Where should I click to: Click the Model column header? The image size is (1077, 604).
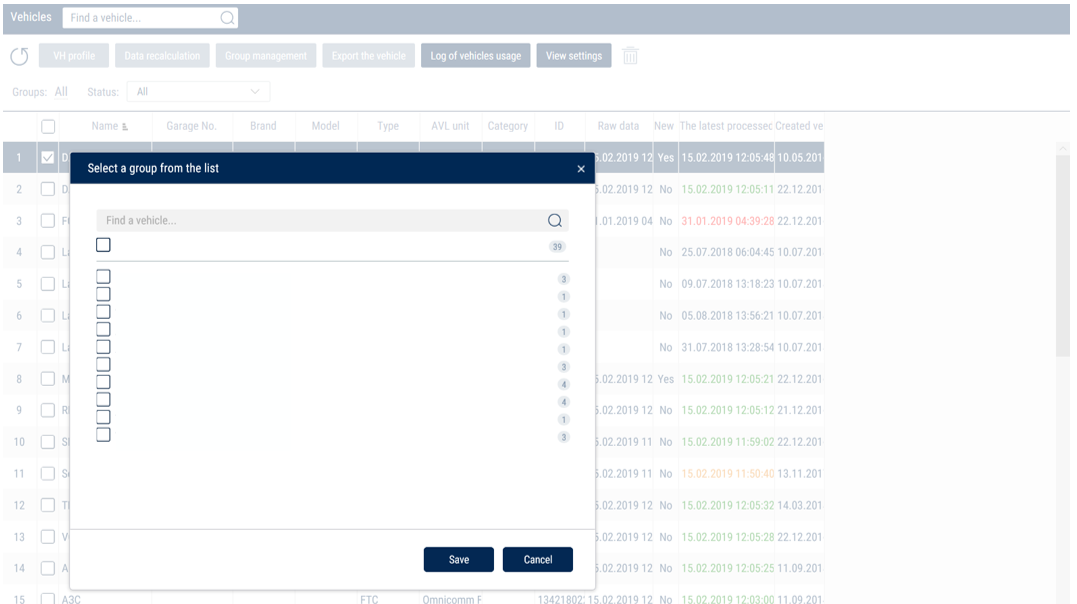click(326, 126)
